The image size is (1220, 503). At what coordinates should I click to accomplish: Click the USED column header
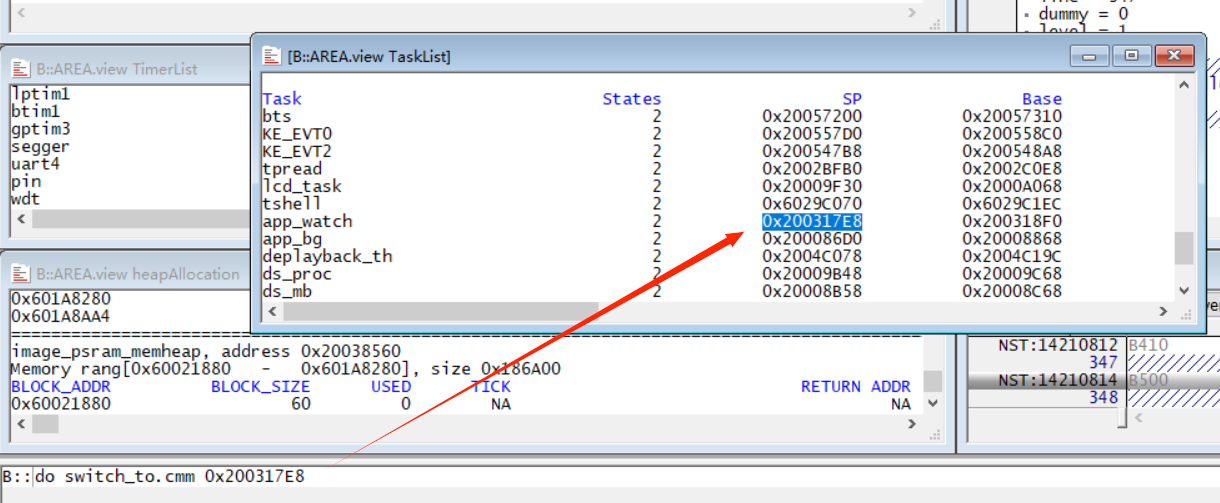[x=391, y=386]
